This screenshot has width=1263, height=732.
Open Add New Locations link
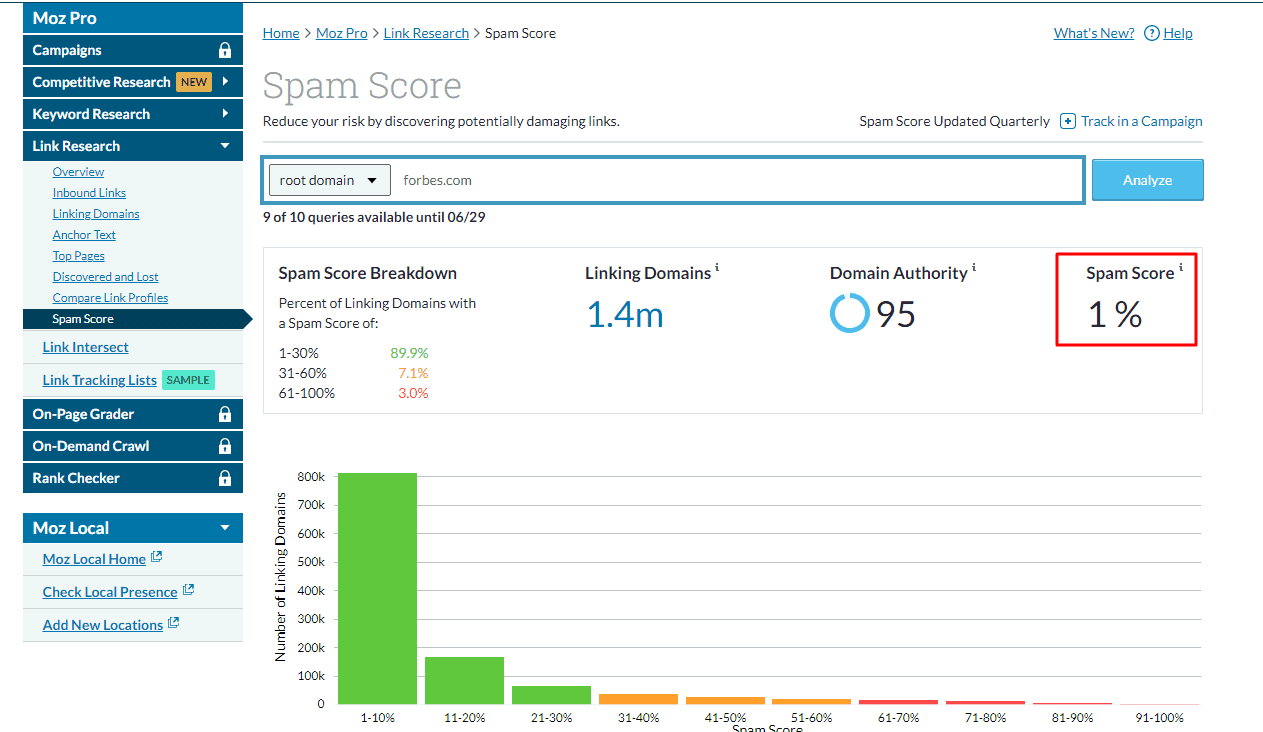tap(102, 625)
